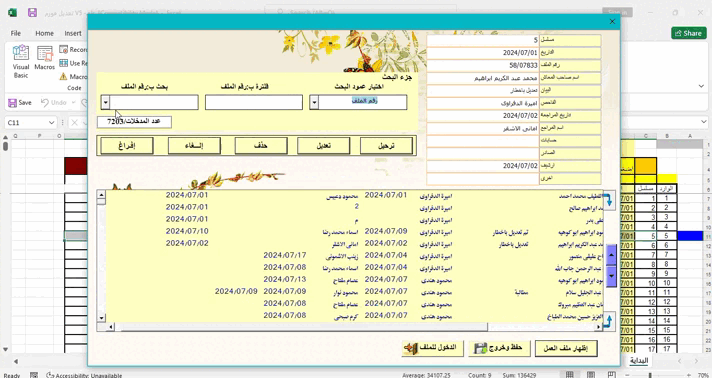Image resolution: width=712 pixels, height=378 pixels.
Task: Click the إلغاء button
Action: click(x=194, y=146)
